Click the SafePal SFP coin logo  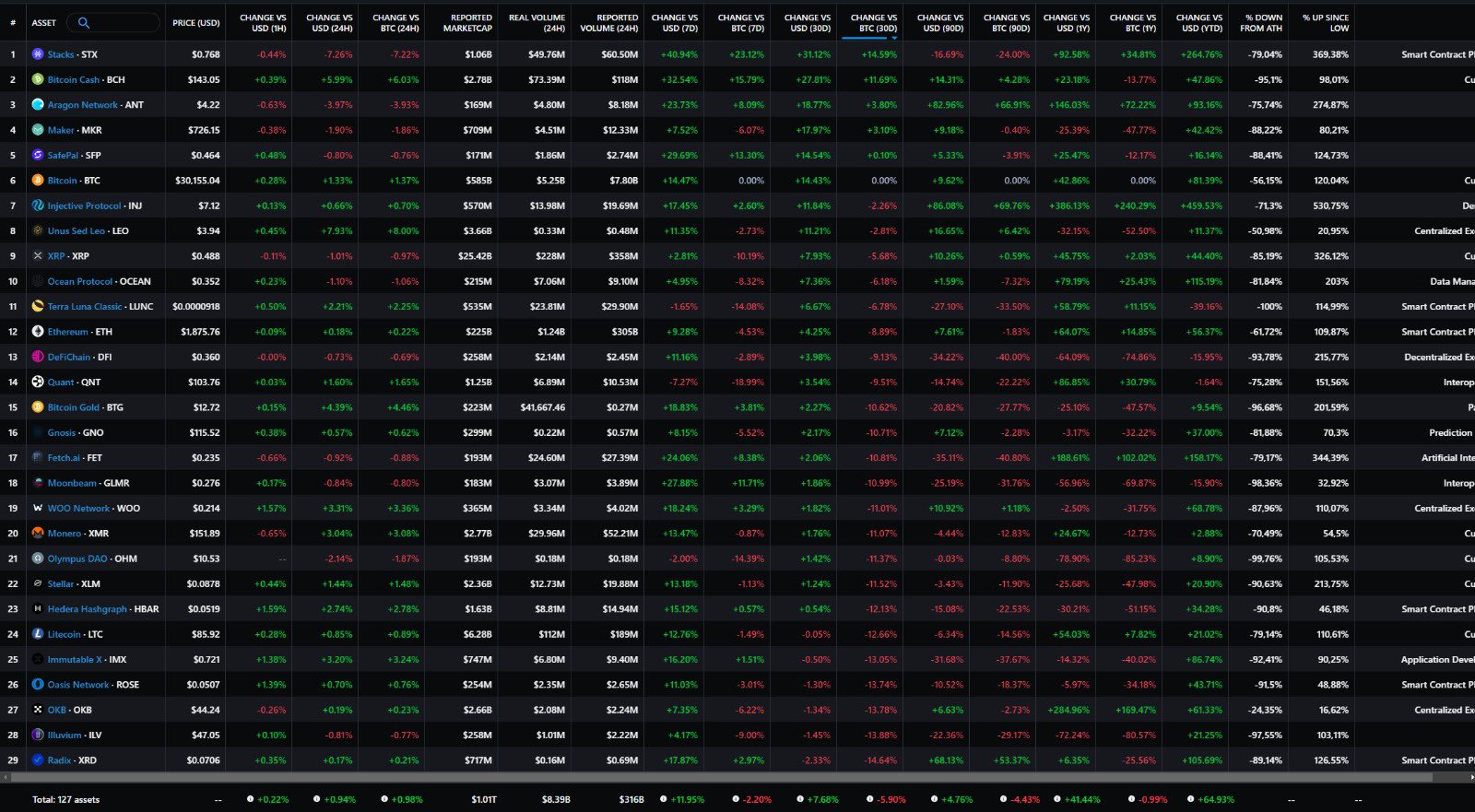click(38, 155)
